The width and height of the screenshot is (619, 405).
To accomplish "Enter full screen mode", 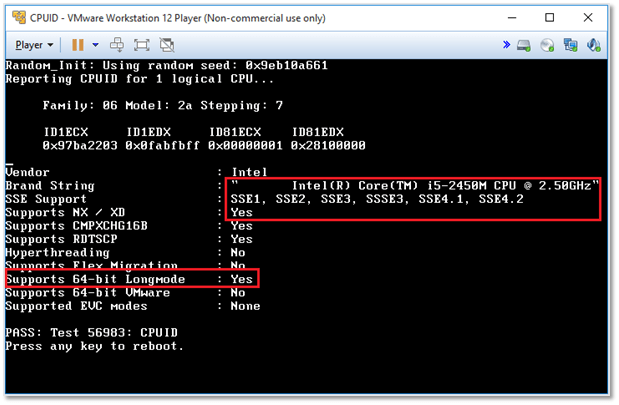I will pyautogui.click(x=141, y=45).
